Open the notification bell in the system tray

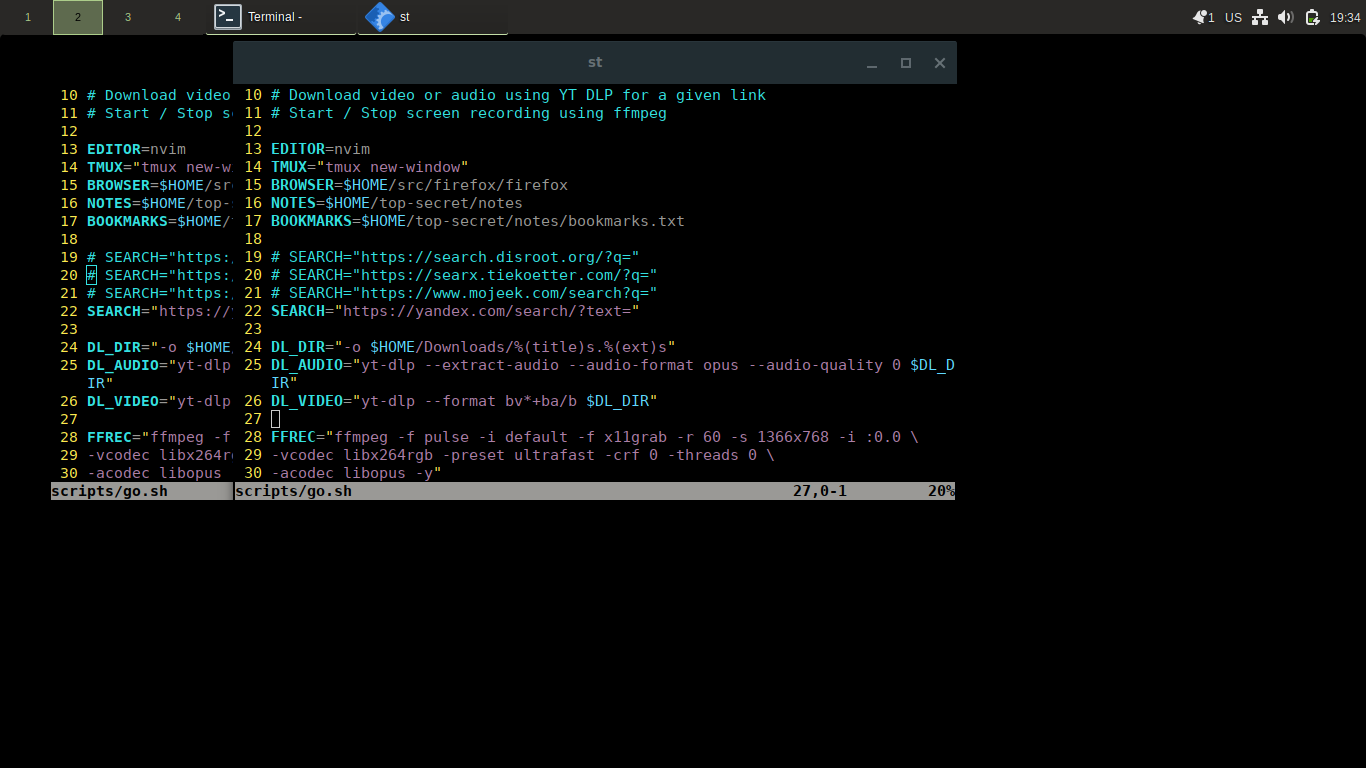click(x=1200, y=17)
